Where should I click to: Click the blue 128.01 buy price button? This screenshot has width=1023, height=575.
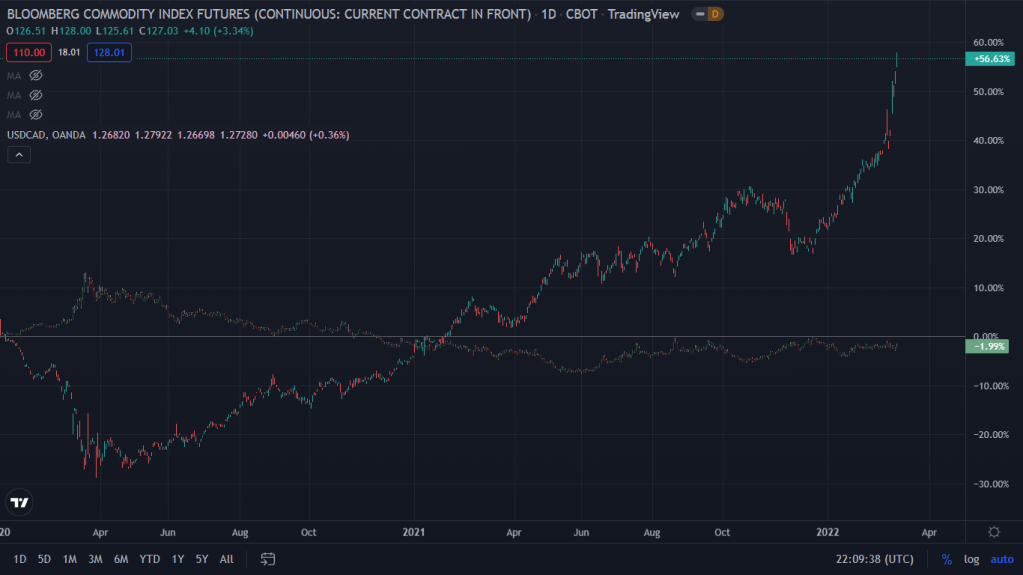[x=109, y=53]
